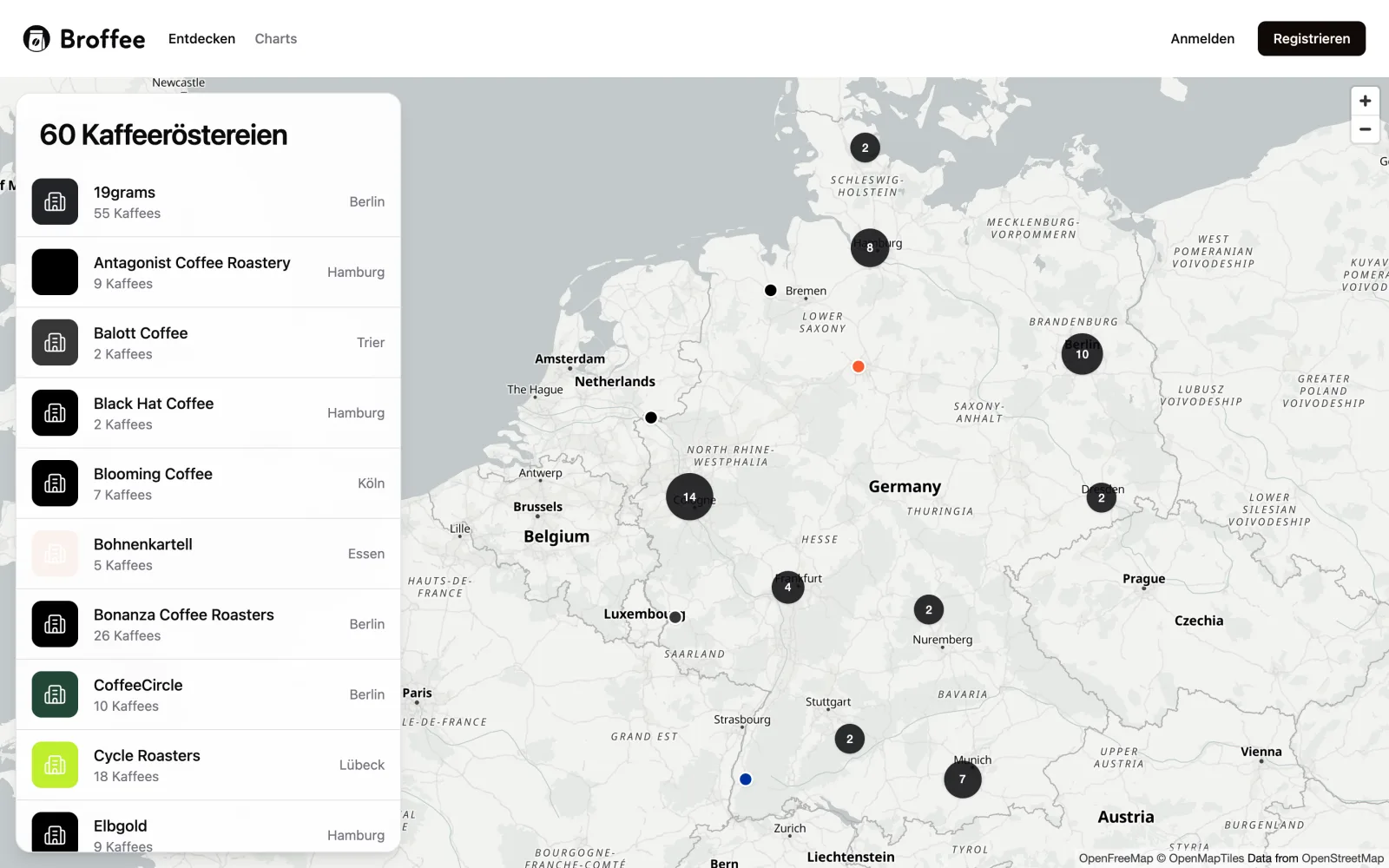Open the Entdecken navigation tab

(x=201, y=38)
